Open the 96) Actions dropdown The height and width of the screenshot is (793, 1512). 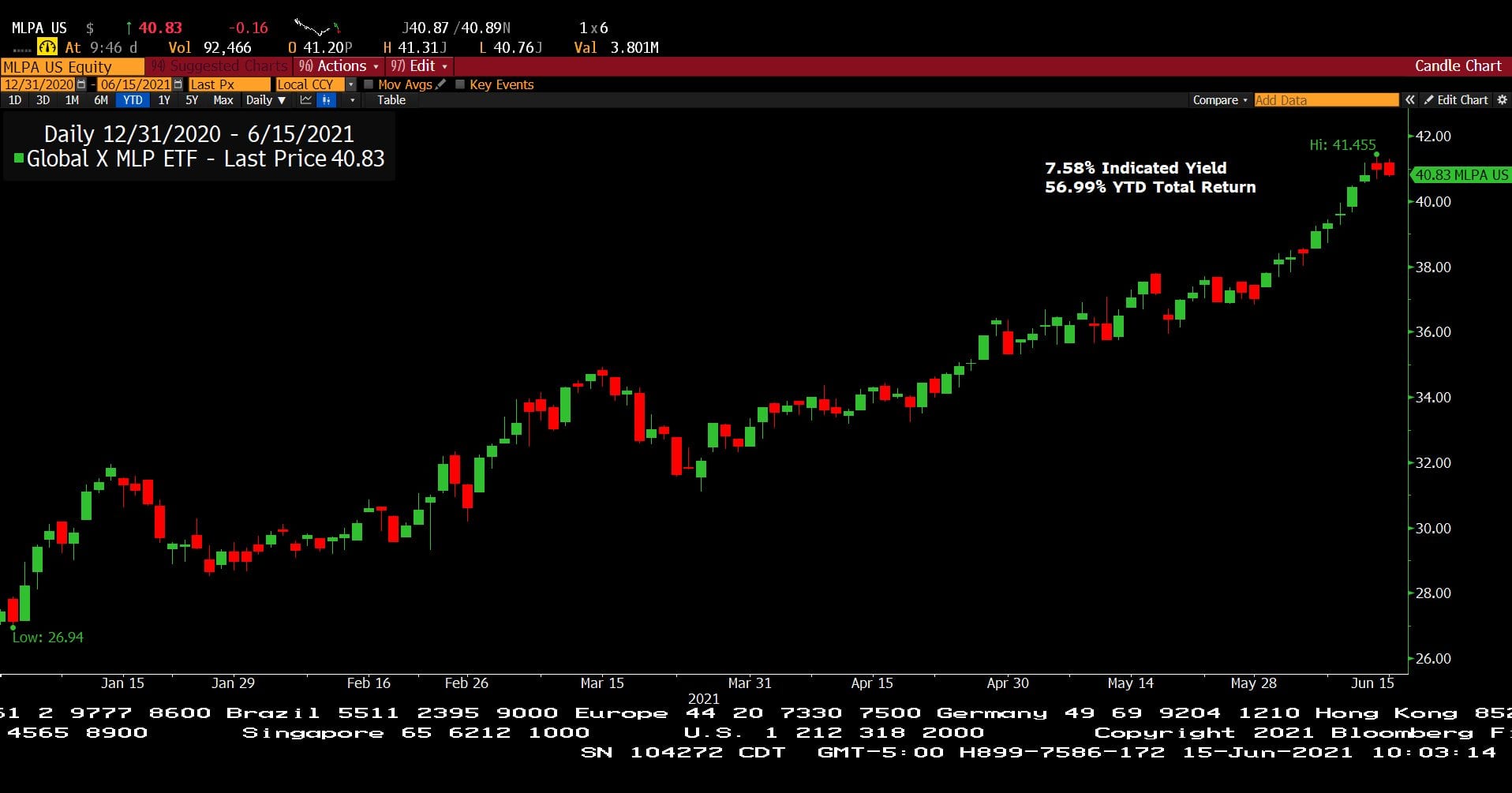[339, 66]
